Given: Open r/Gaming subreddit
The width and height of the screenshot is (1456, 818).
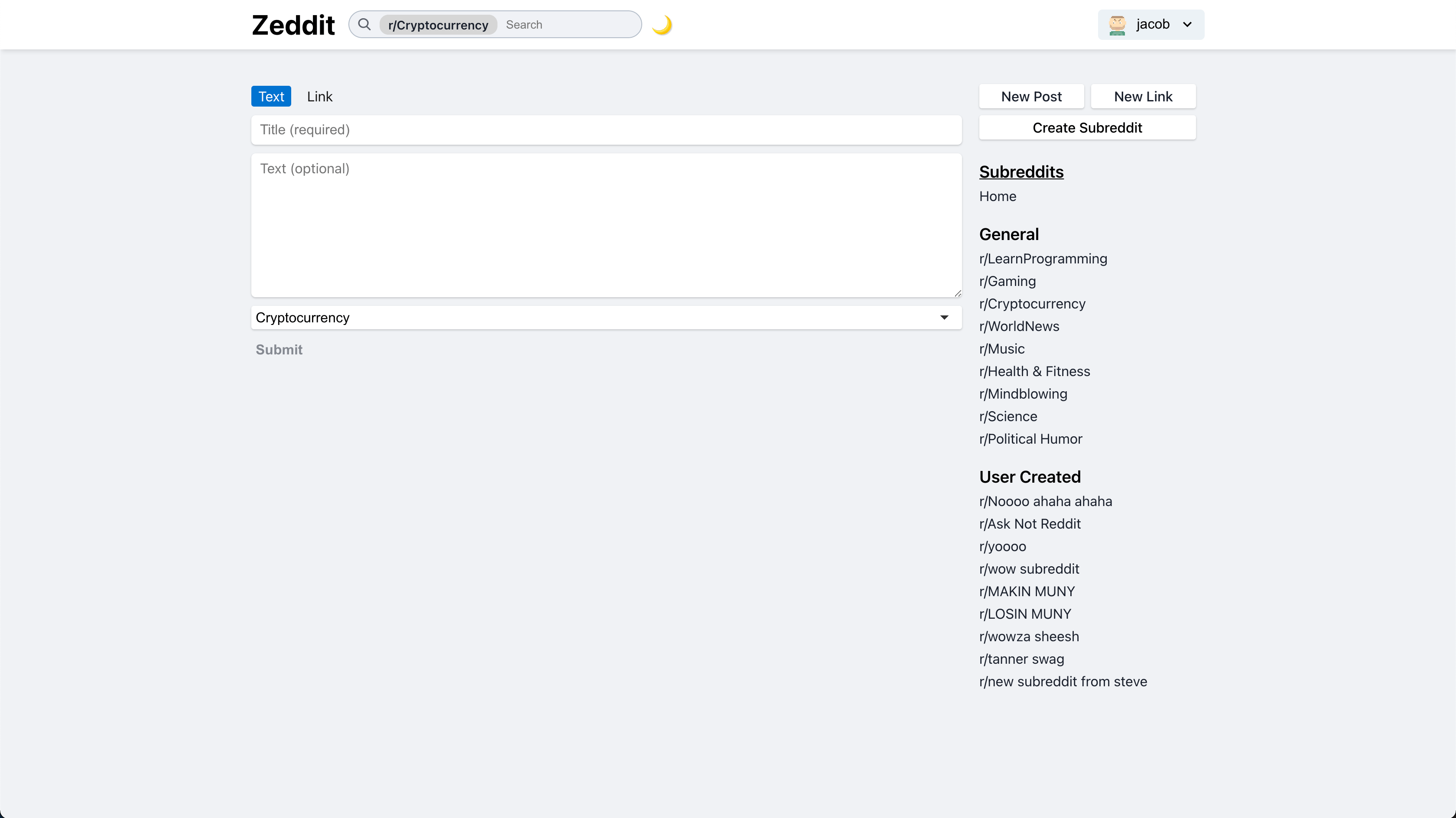Looking at the screenshot, I should click(x=1007, y=282).
